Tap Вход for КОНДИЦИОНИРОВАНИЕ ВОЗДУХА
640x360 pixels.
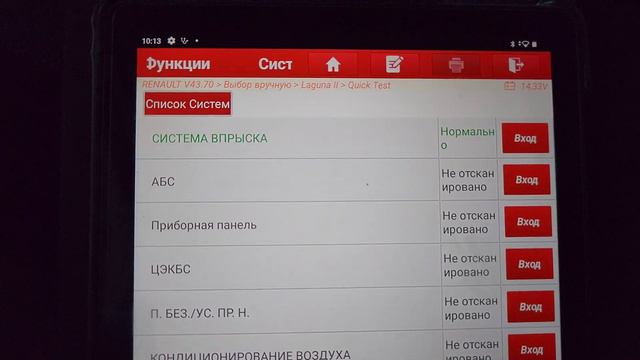click(x=532, y=348)
